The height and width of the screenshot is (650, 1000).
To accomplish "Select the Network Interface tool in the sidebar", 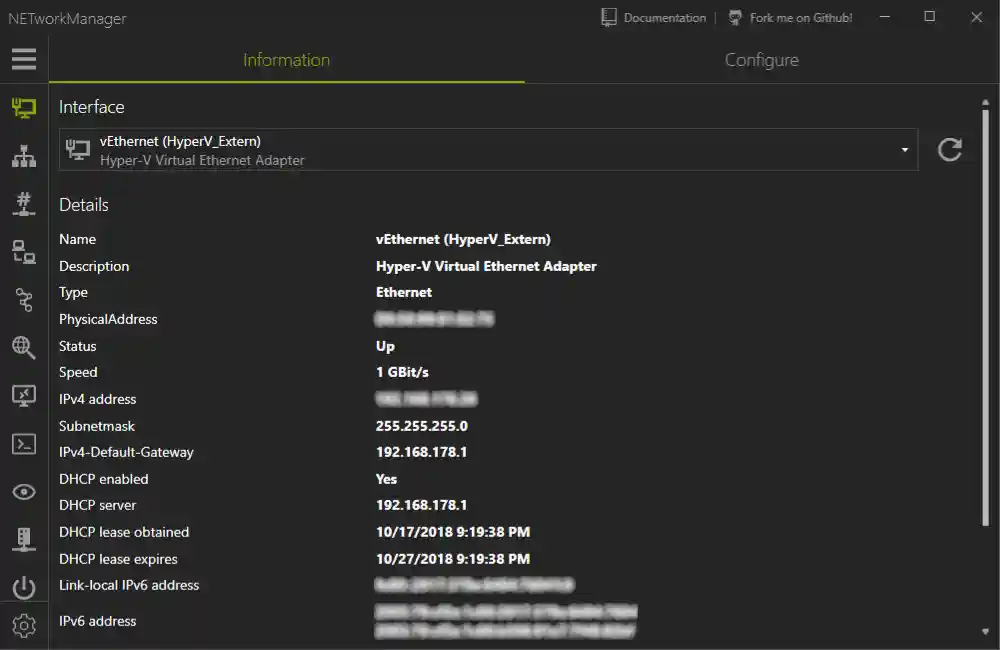I will pos(23,107).
